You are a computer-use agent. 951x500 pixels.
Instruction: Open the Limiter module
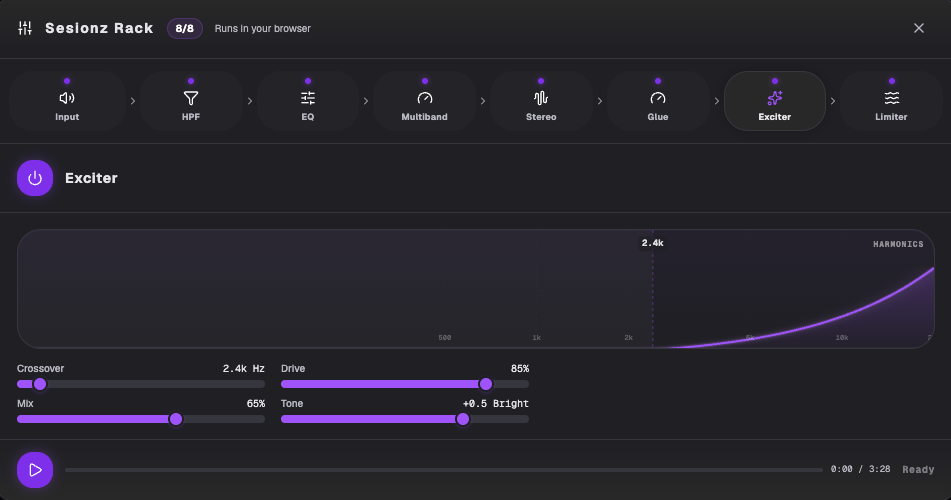891,101
